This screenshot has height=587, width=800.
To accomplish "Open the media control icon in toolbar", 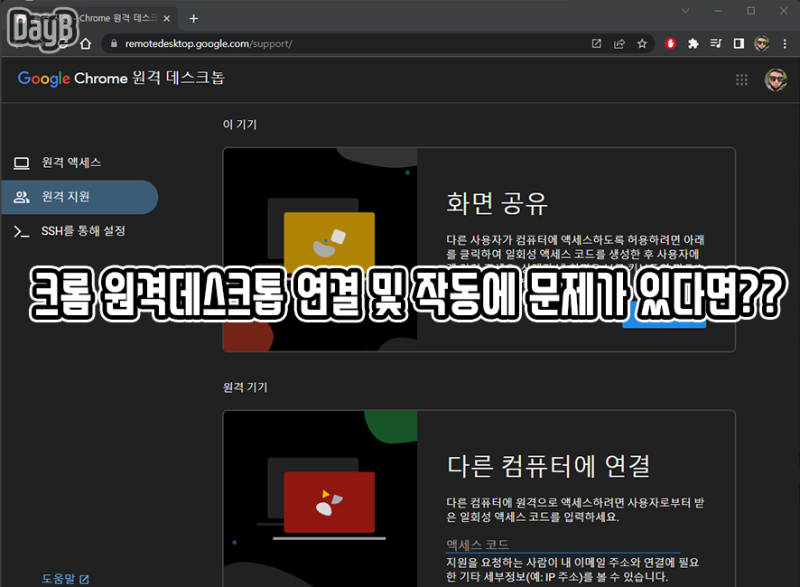I will coord(716,44).
